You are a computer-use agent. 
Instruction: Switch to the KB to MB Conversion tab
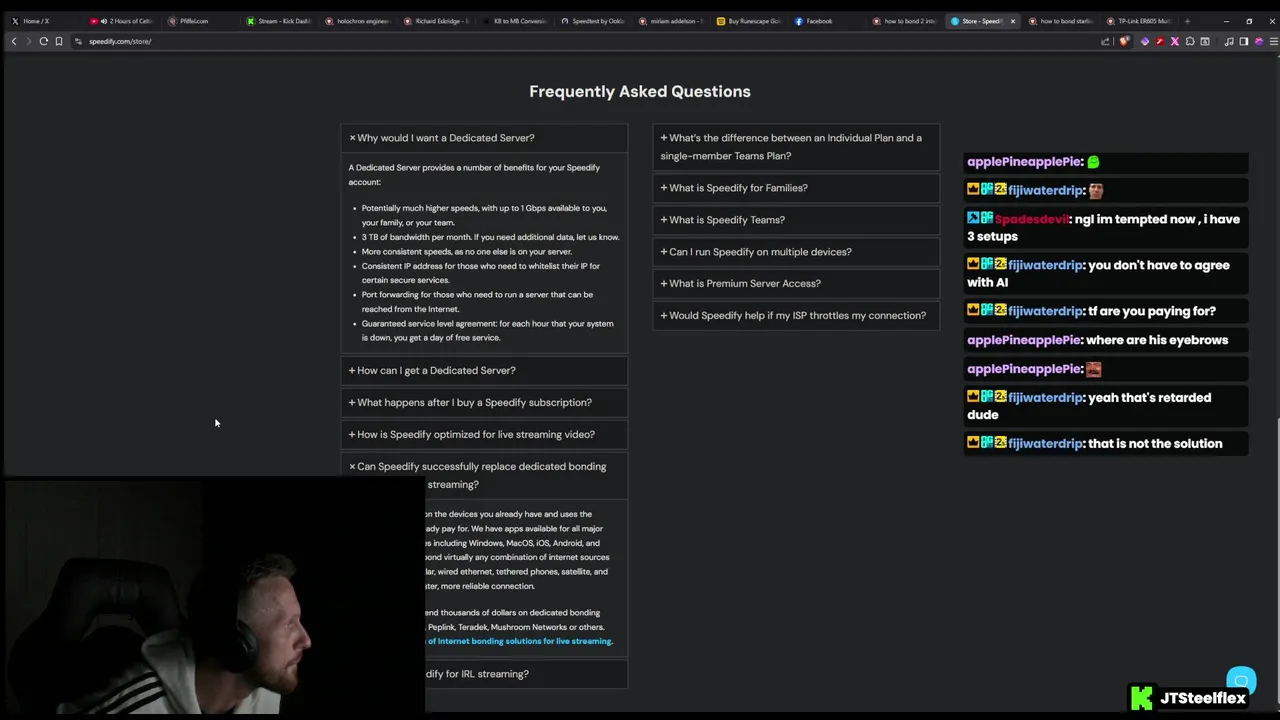point(513,21)
